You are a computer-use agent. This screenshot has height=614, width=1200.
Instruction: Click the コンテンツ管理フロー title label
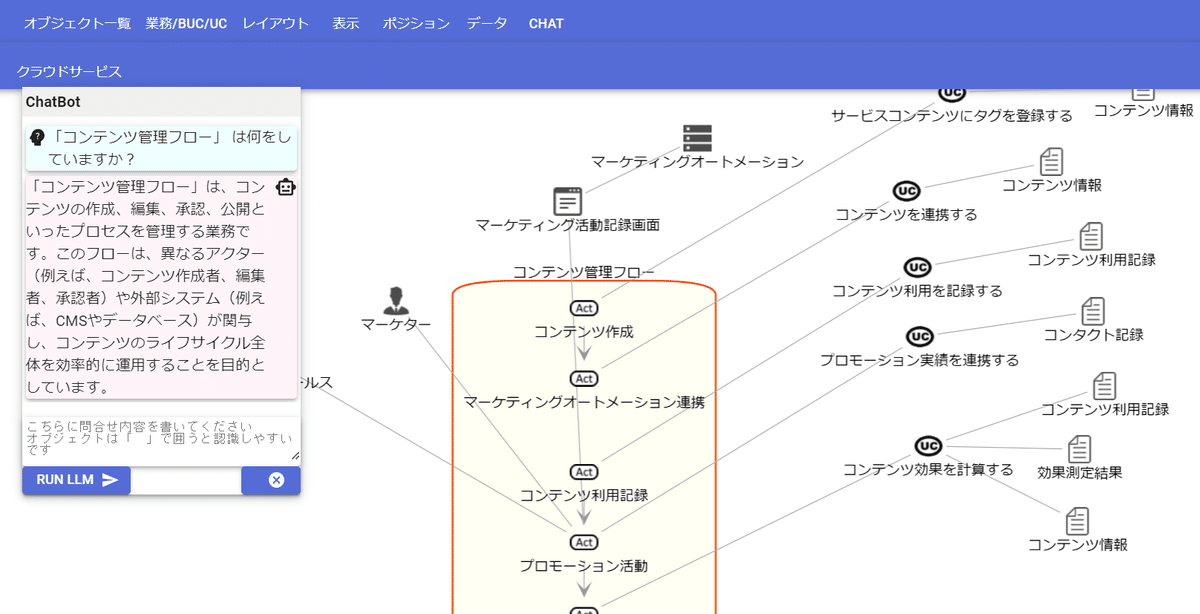pyautogui.click(x=583, y=272)
